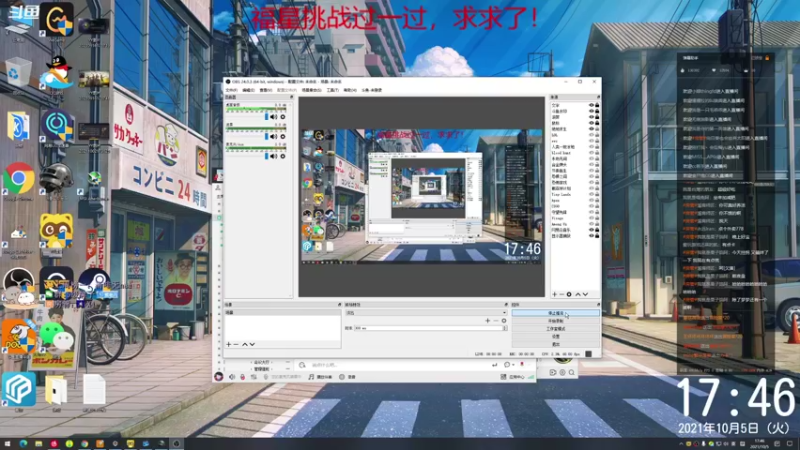This screenshot has width=800, height=450.
Task: Click 开始录制 start recording button
Action: (x=556, y=321)
